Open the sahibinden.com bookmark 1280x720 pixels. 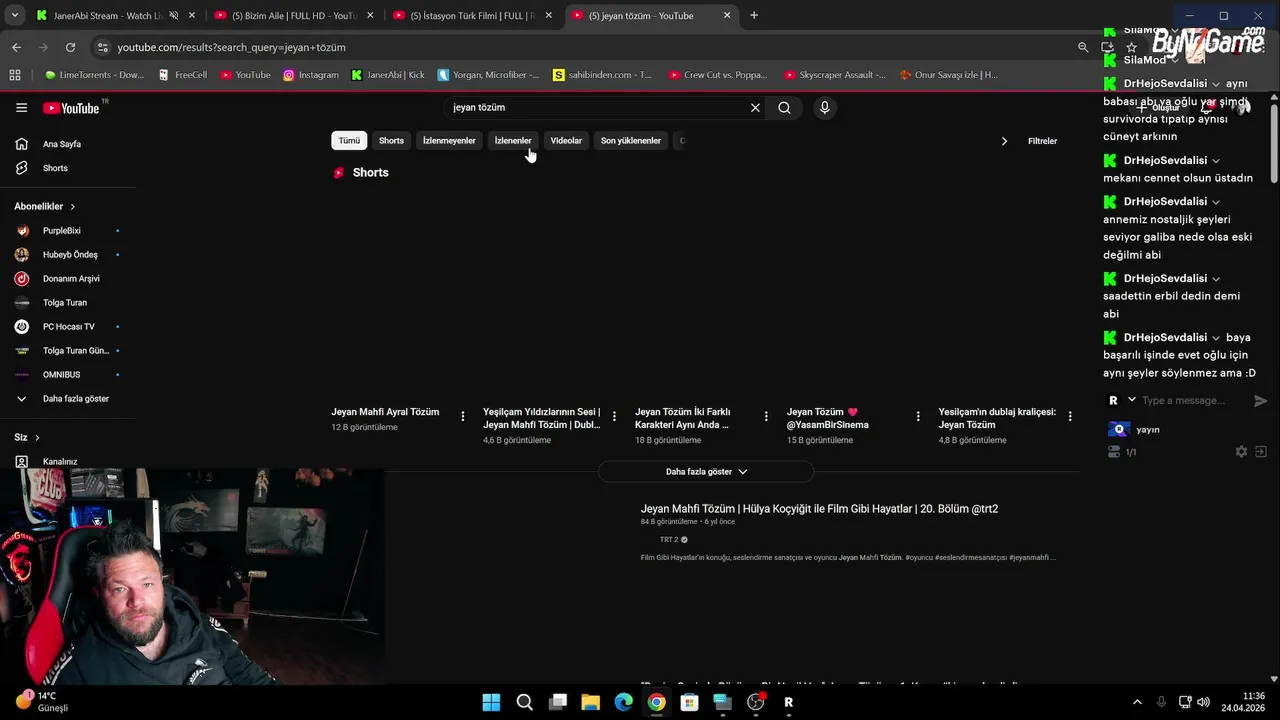click(602, 75)
